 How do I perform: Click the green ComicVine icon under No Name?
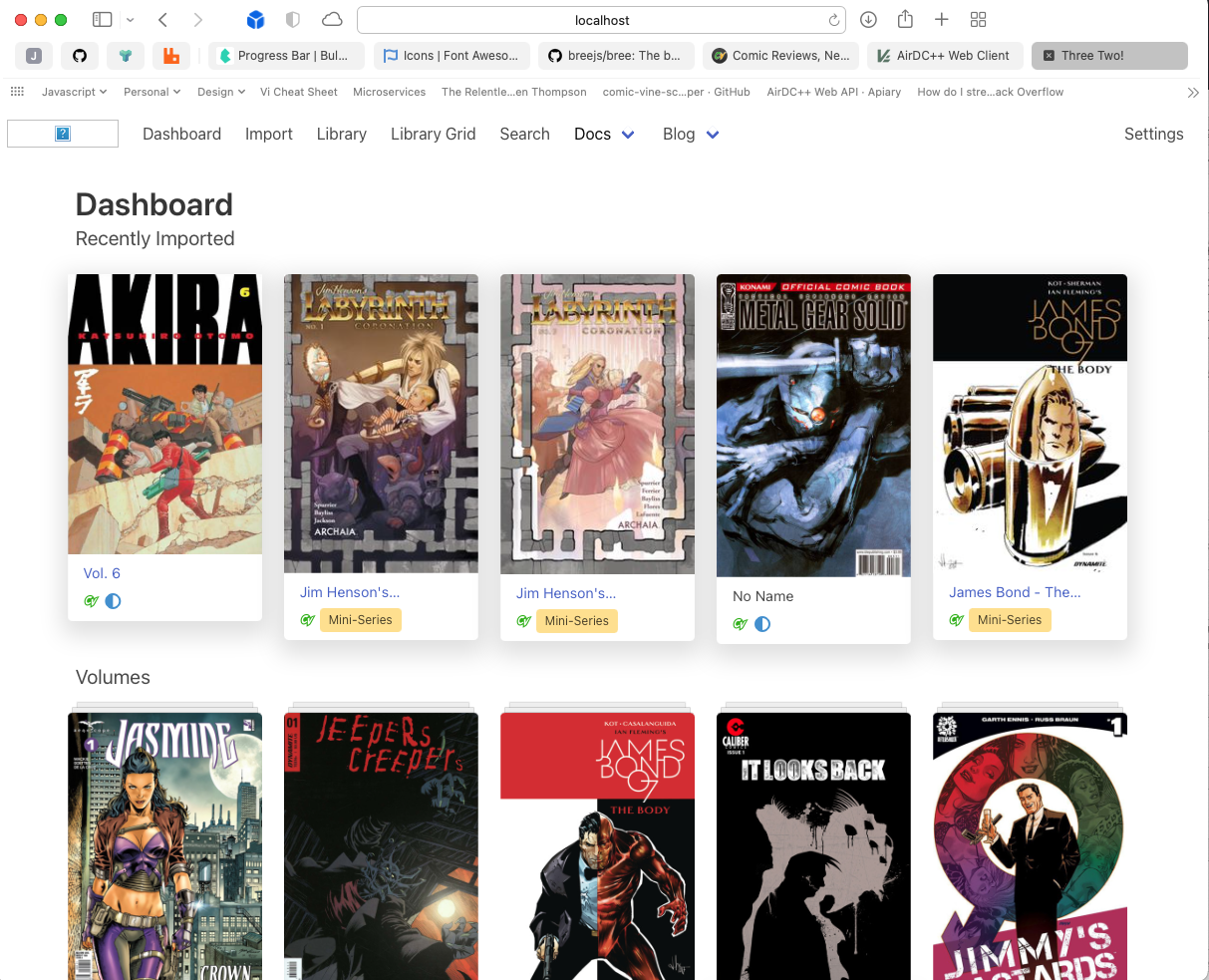(x=740, y=624)
